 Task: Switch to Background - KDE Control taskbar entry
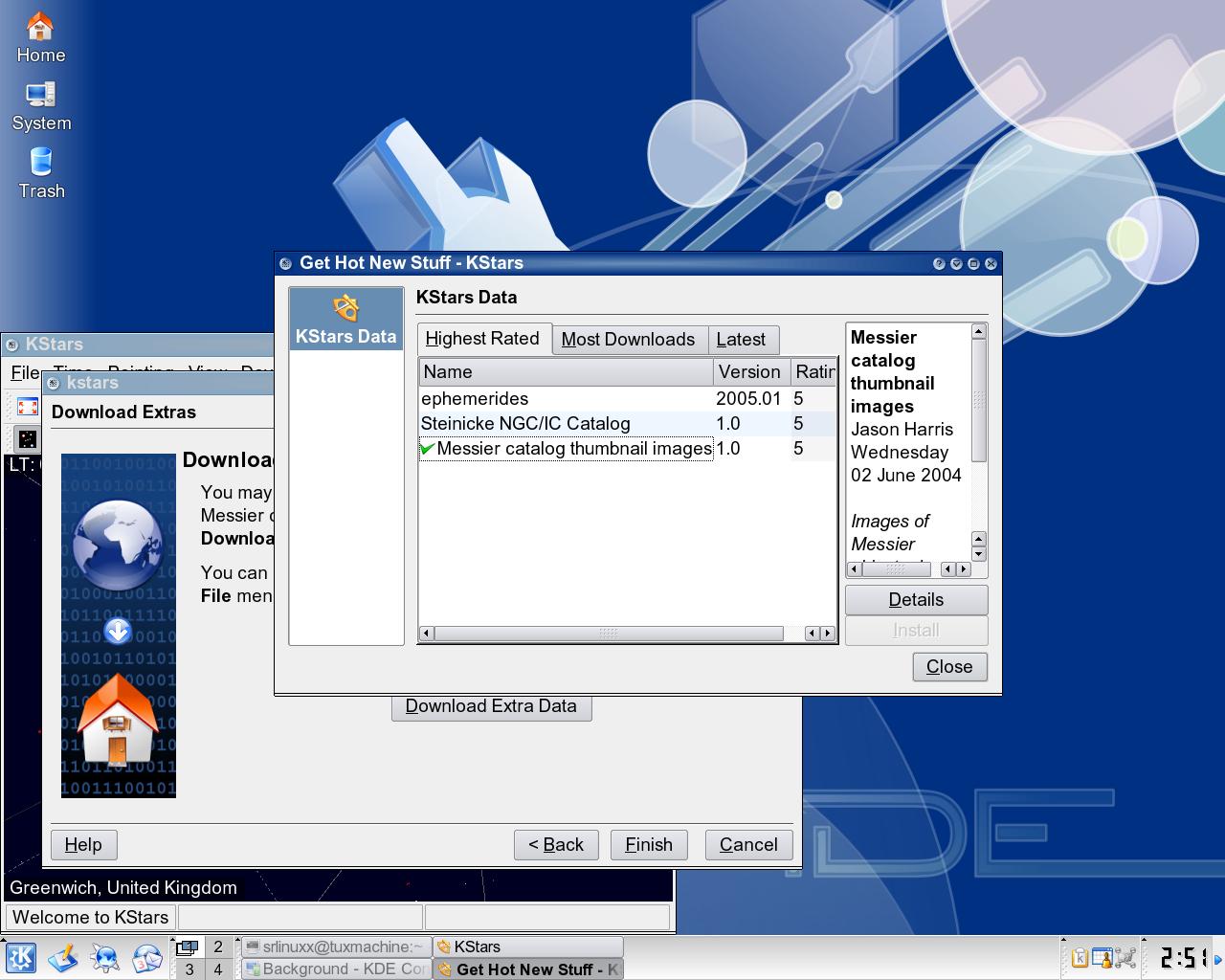tap(336, 969)
